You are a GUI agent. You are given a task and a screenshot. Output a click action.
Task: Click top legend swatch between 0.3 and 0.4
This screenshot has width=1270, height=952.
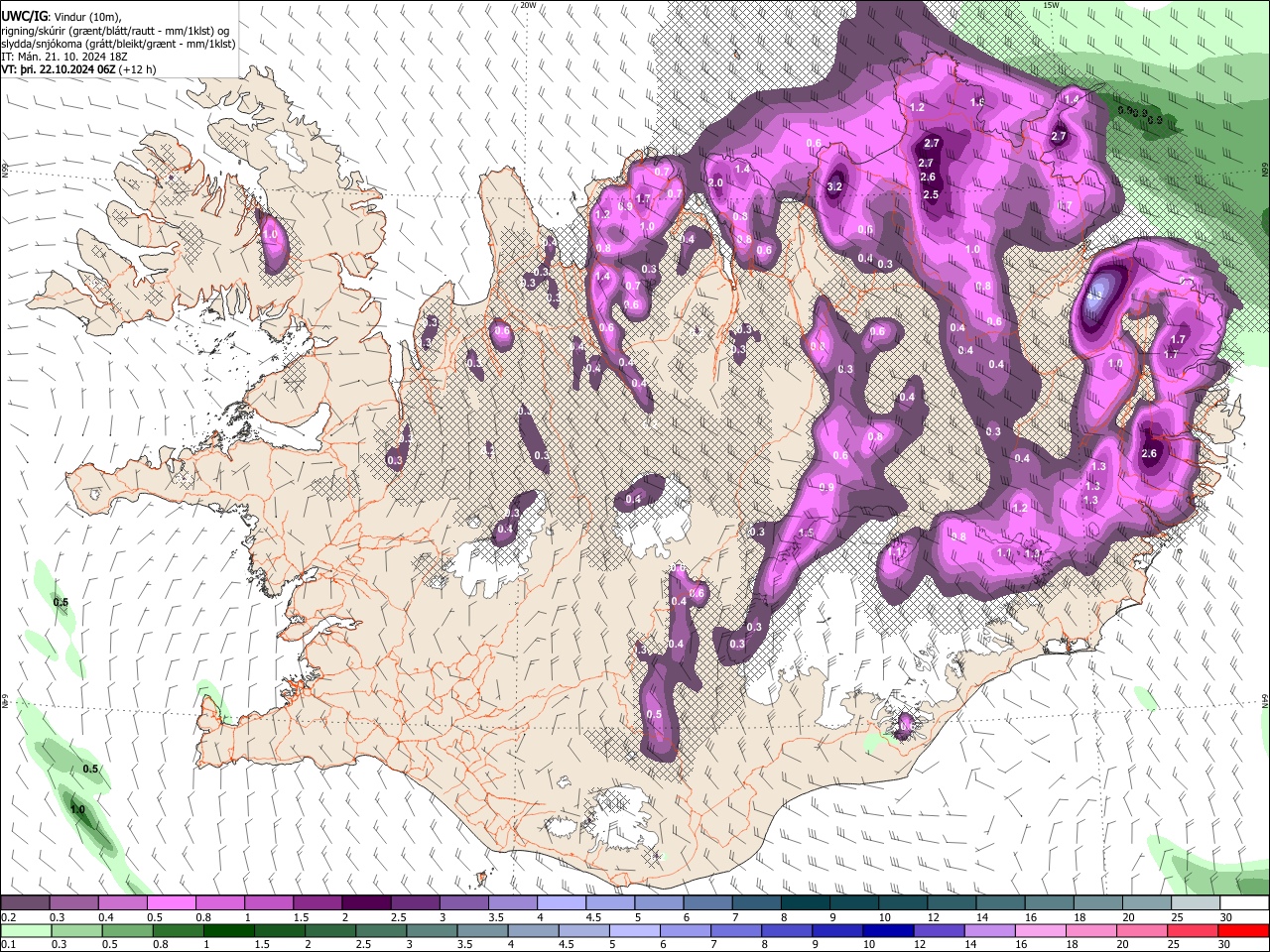[x=73, y=903]
